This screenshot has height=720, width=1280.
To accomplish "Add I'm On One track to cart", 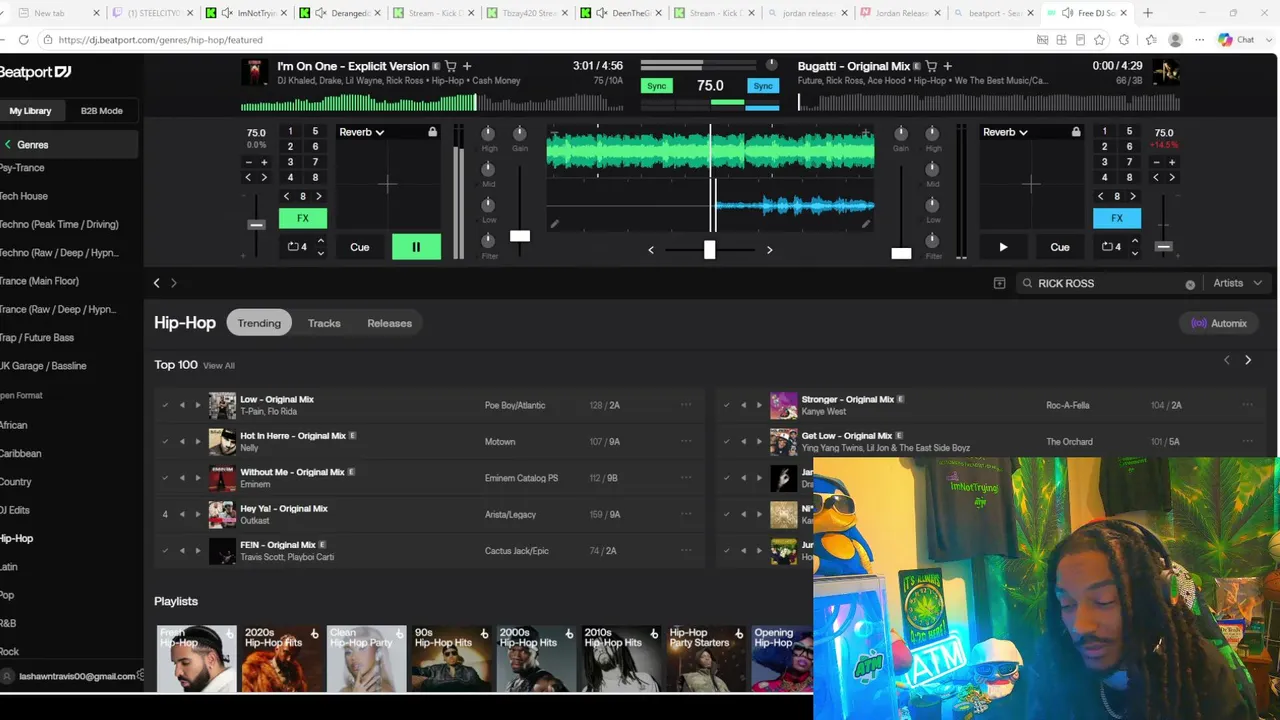I will coord(451,66).
